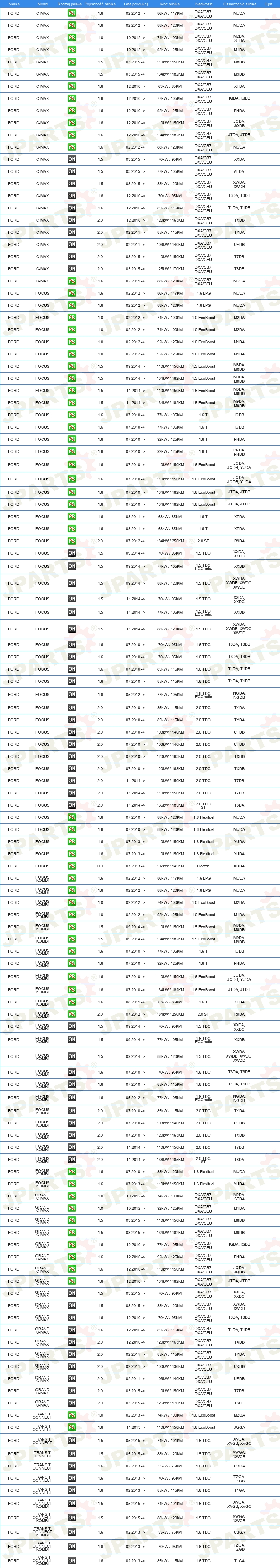The height and width of the screenshot is (1568, 280).
Task: Click the Oznaczenie silnika column header
Action: [x=239, y=4]
